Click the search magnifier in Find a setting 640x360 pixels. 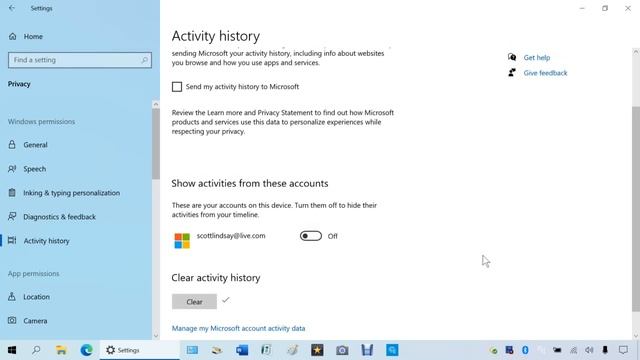tap(144, 60)
